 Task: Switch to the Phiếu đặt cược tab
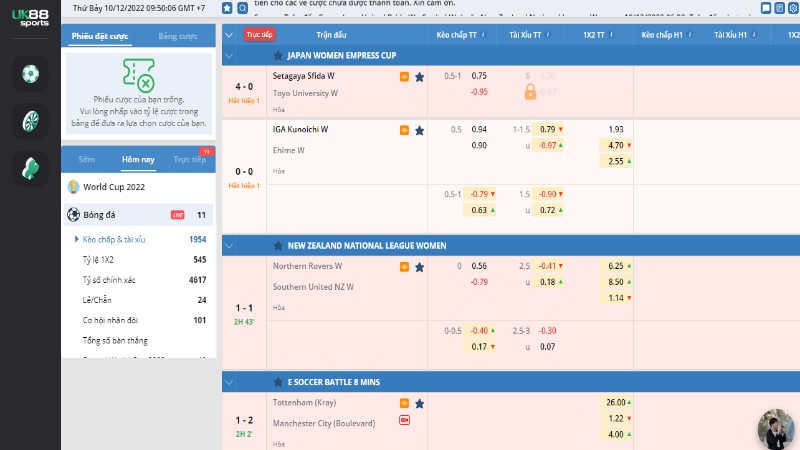[100, 36]
